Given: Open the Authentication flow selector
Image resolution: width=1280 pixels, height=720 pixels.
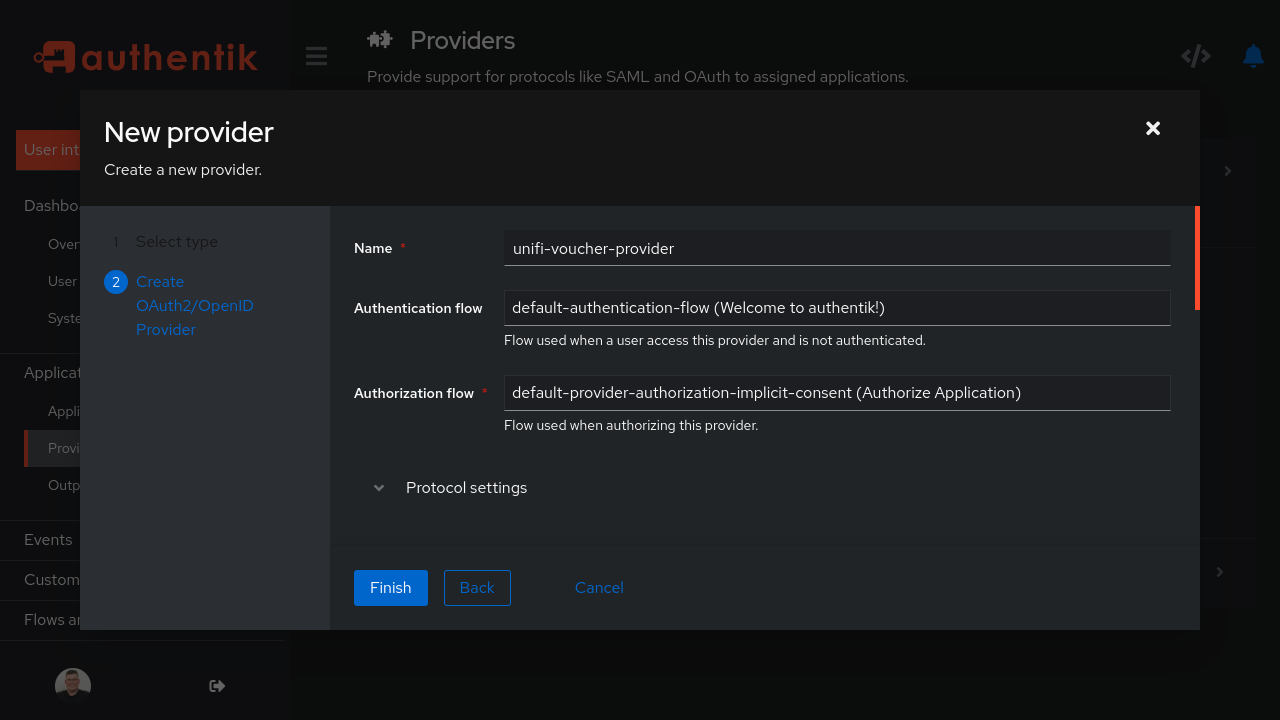Looking at the screenshot, I should coord(837,308).
